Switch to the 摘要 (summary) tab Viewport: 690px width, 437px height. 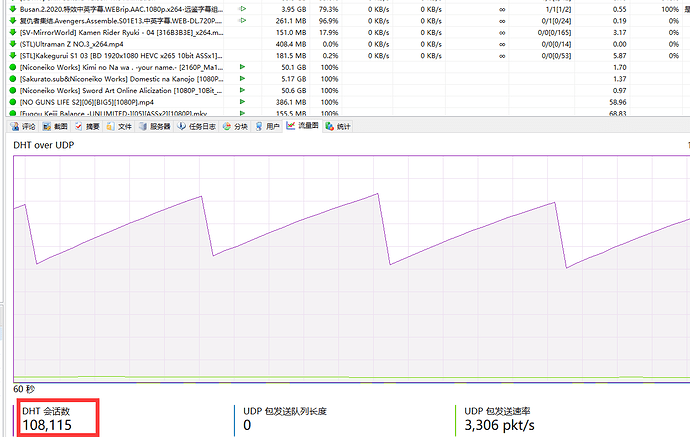(x=87, y=126)
